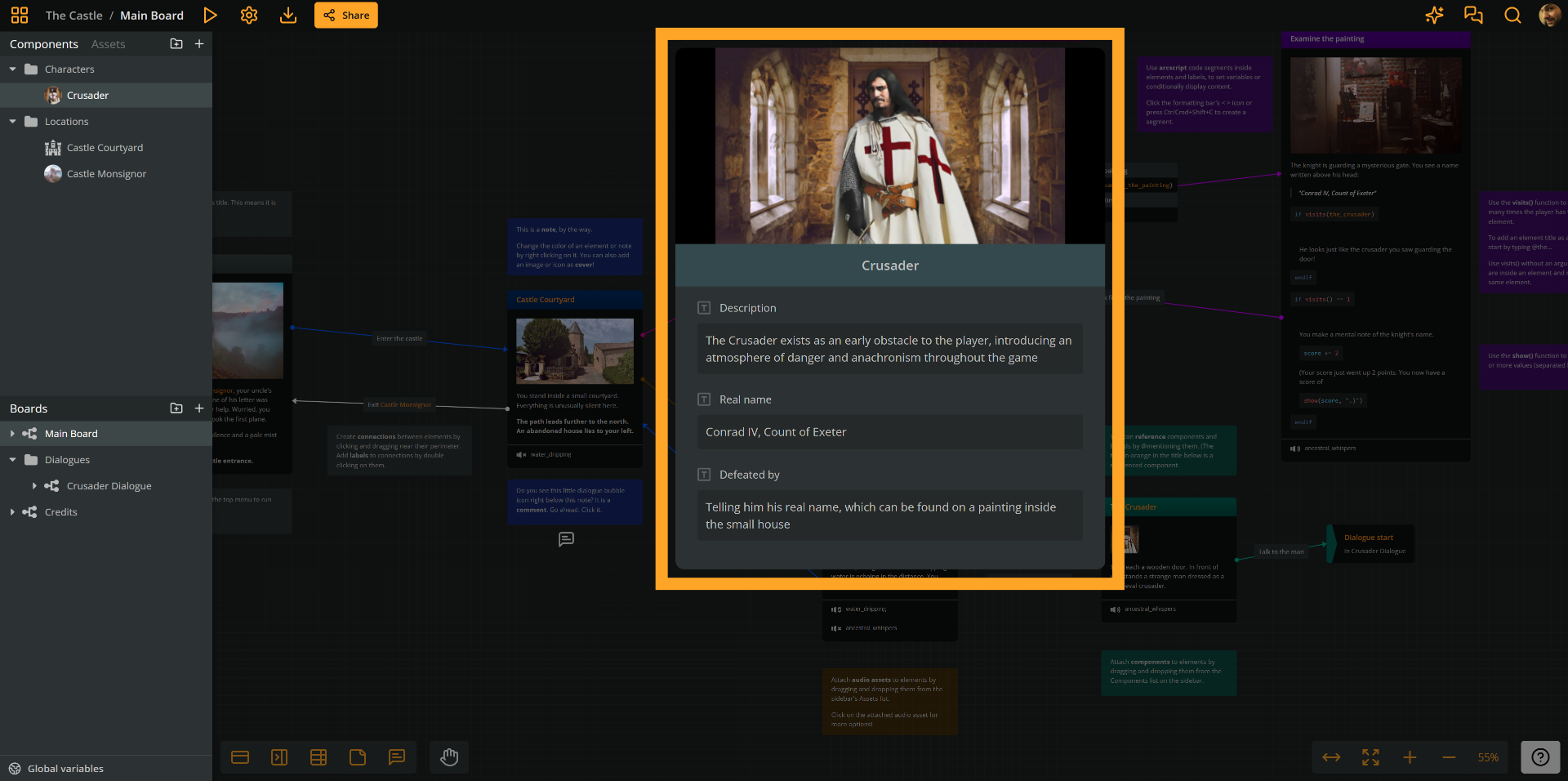Add a new board with plus icon

[199, 408]
